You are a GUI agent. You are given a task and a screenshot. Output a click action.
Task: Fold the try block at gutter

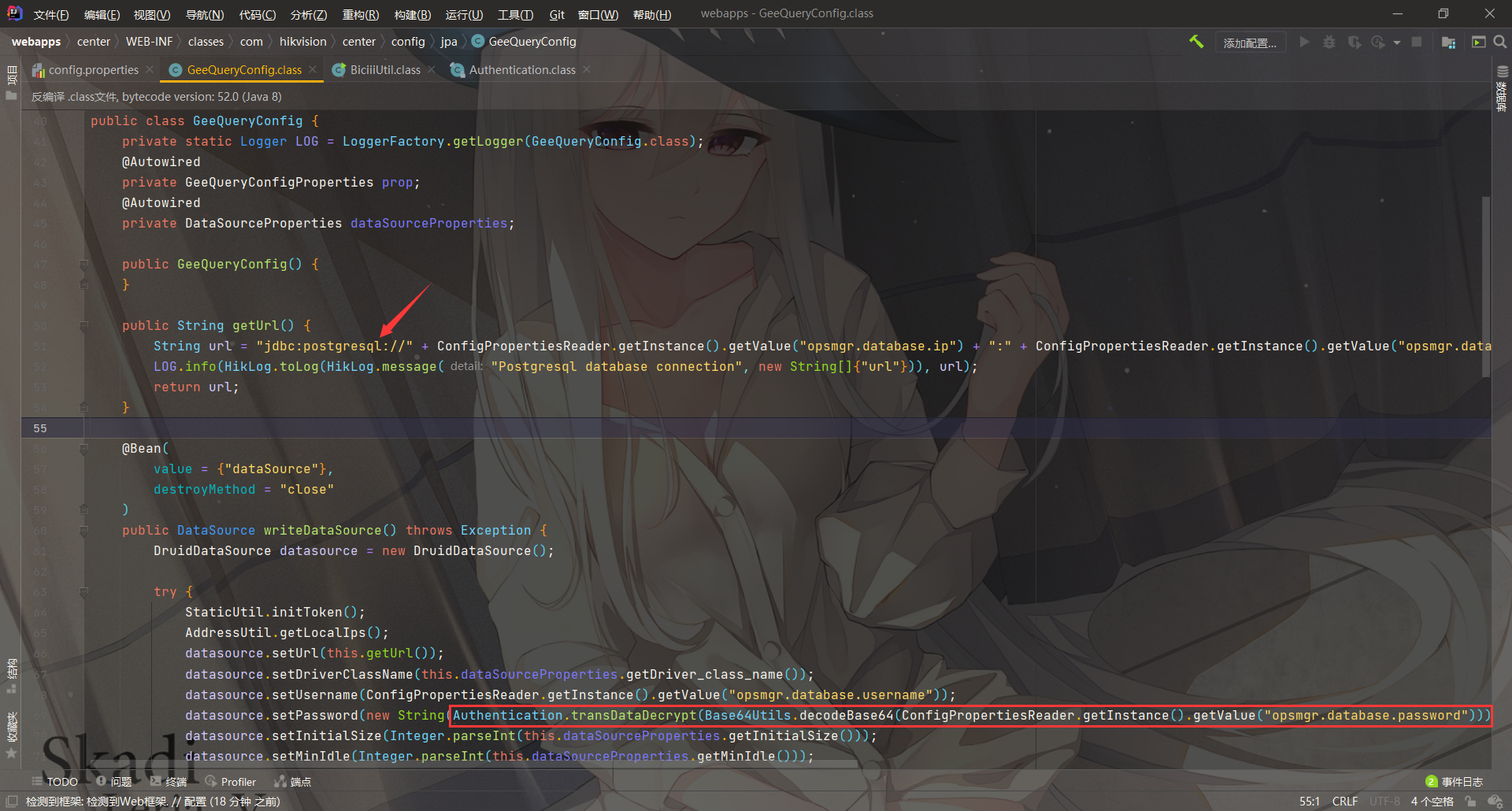83,591
